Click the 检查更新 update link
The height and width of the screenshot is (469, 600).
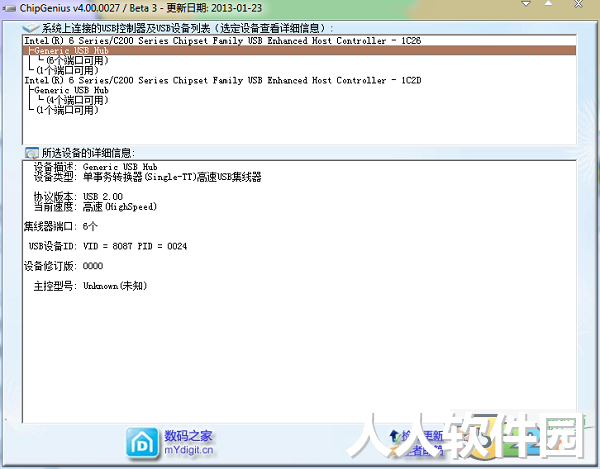422,436
